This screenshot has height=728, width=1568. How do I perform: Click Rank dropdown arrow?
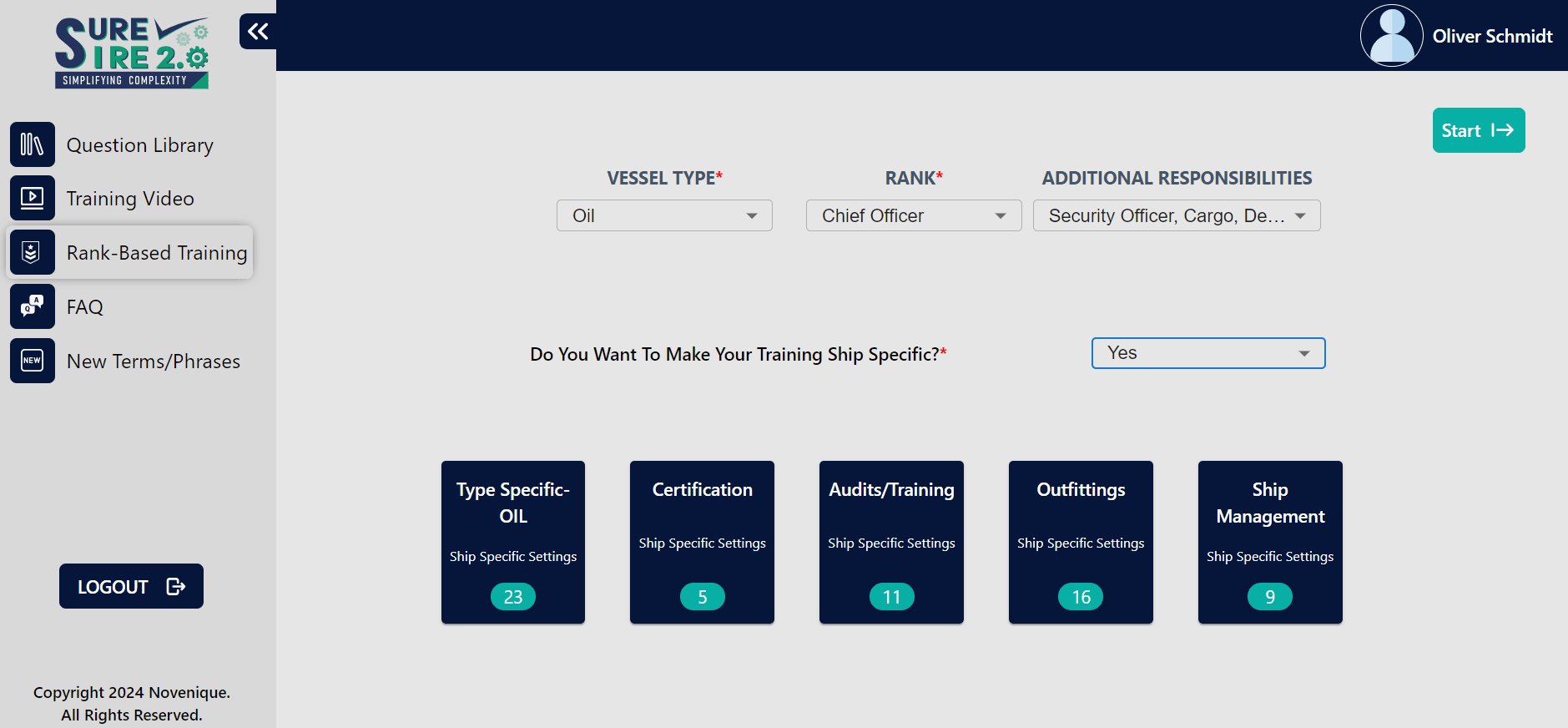pyautogui.click(x=1001, y=216)
